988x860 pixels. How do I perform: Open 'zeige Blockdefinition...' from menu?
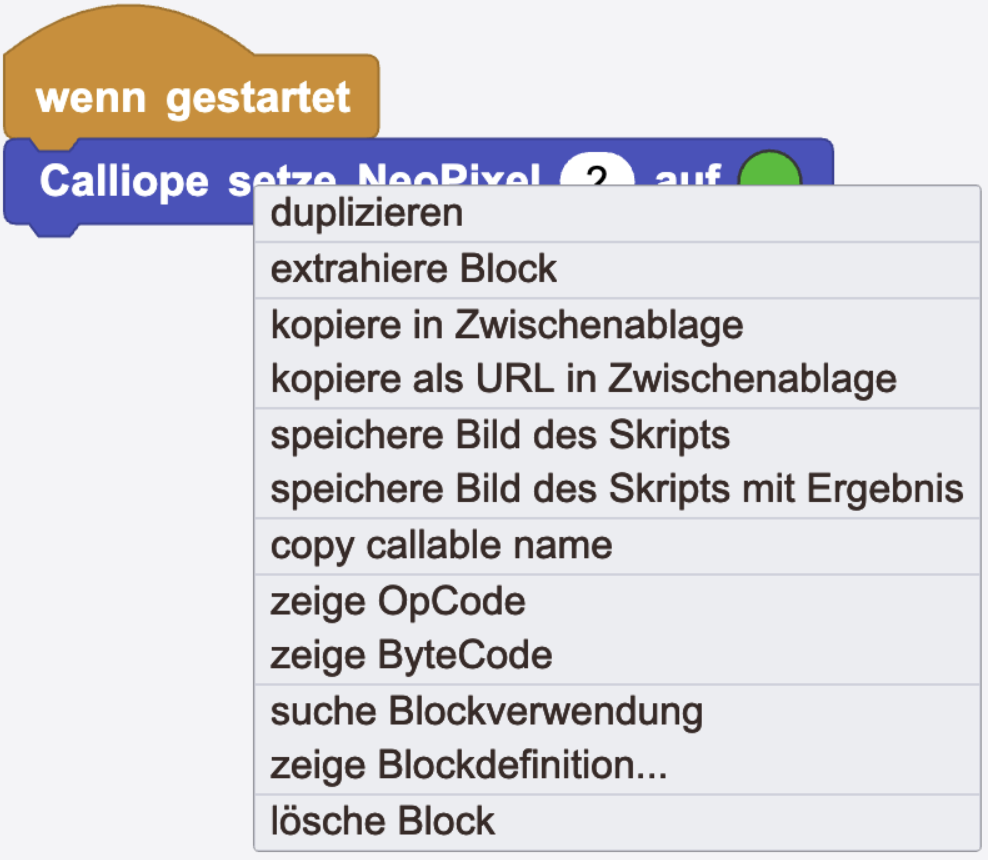468,767
